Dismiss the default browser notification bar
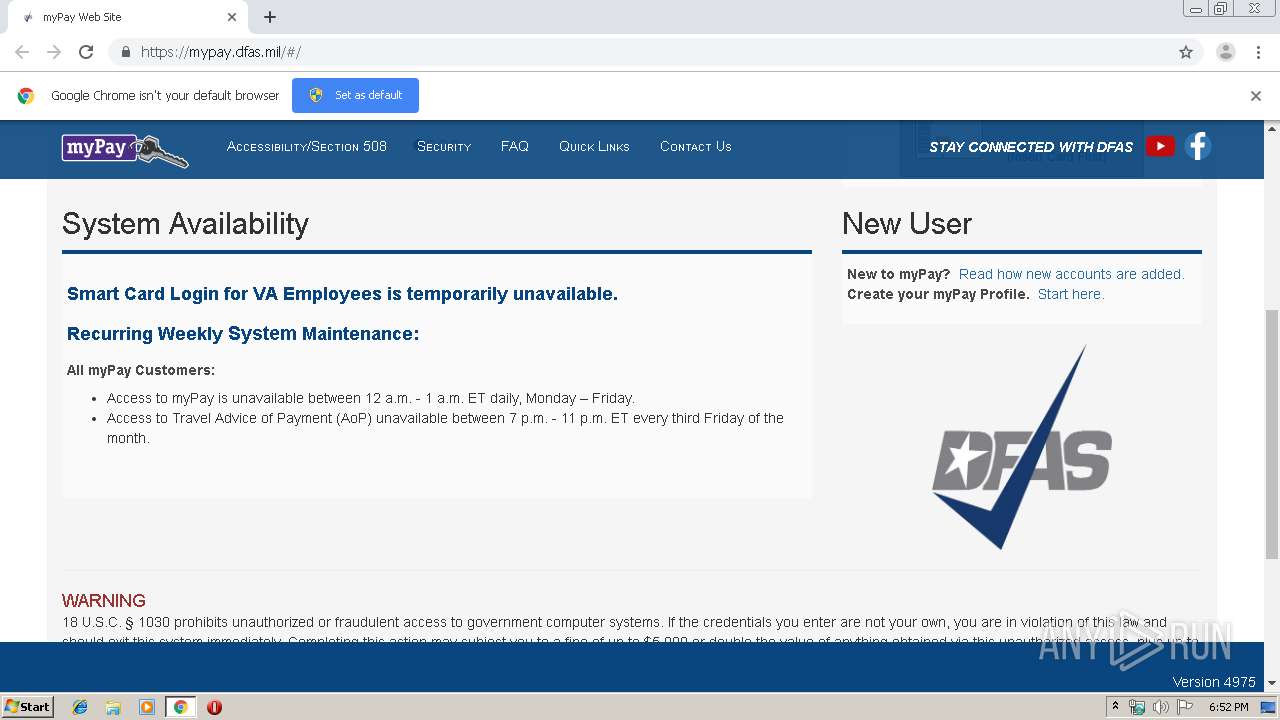The width and height of the screenshot is (1280, 720). point(1256,96)
